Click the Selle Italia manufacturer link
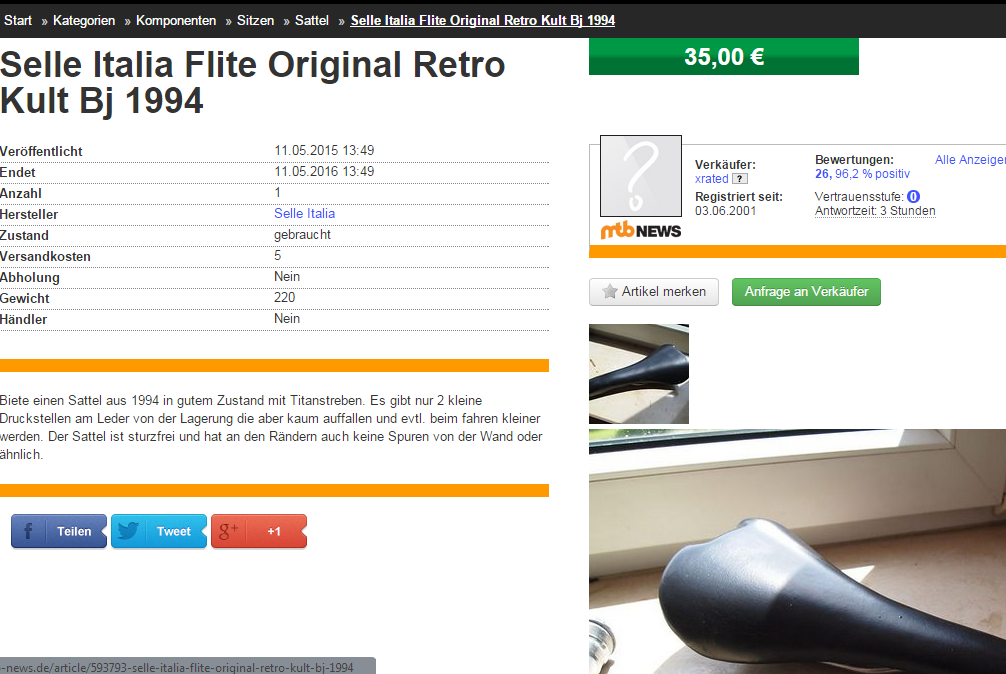 305,214
